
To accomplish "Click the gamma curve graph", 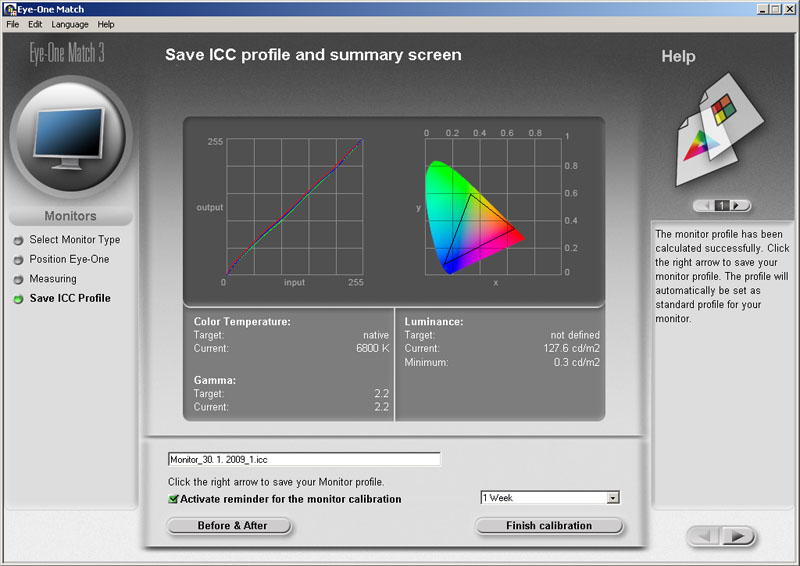I will tap(294, 206).
